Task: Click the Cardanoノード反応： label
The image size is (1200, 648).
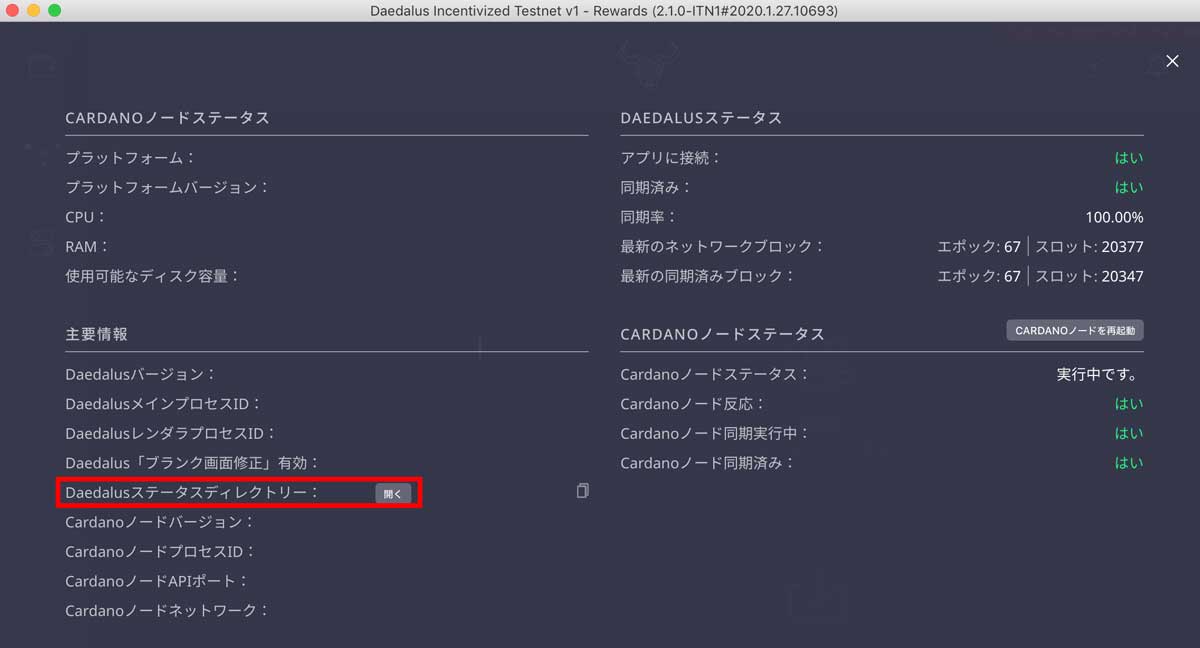Action: coord(693,404)
